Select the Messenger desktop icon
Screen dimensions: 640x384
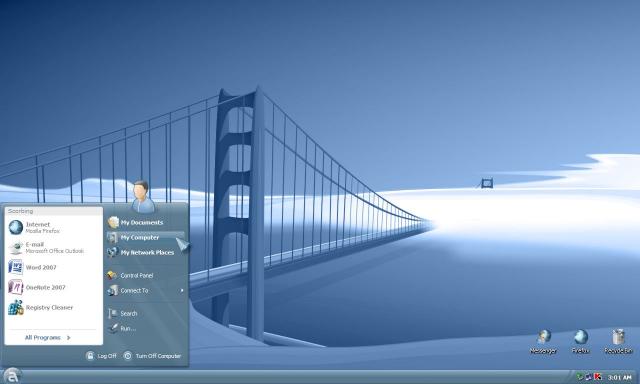(543, 342)
